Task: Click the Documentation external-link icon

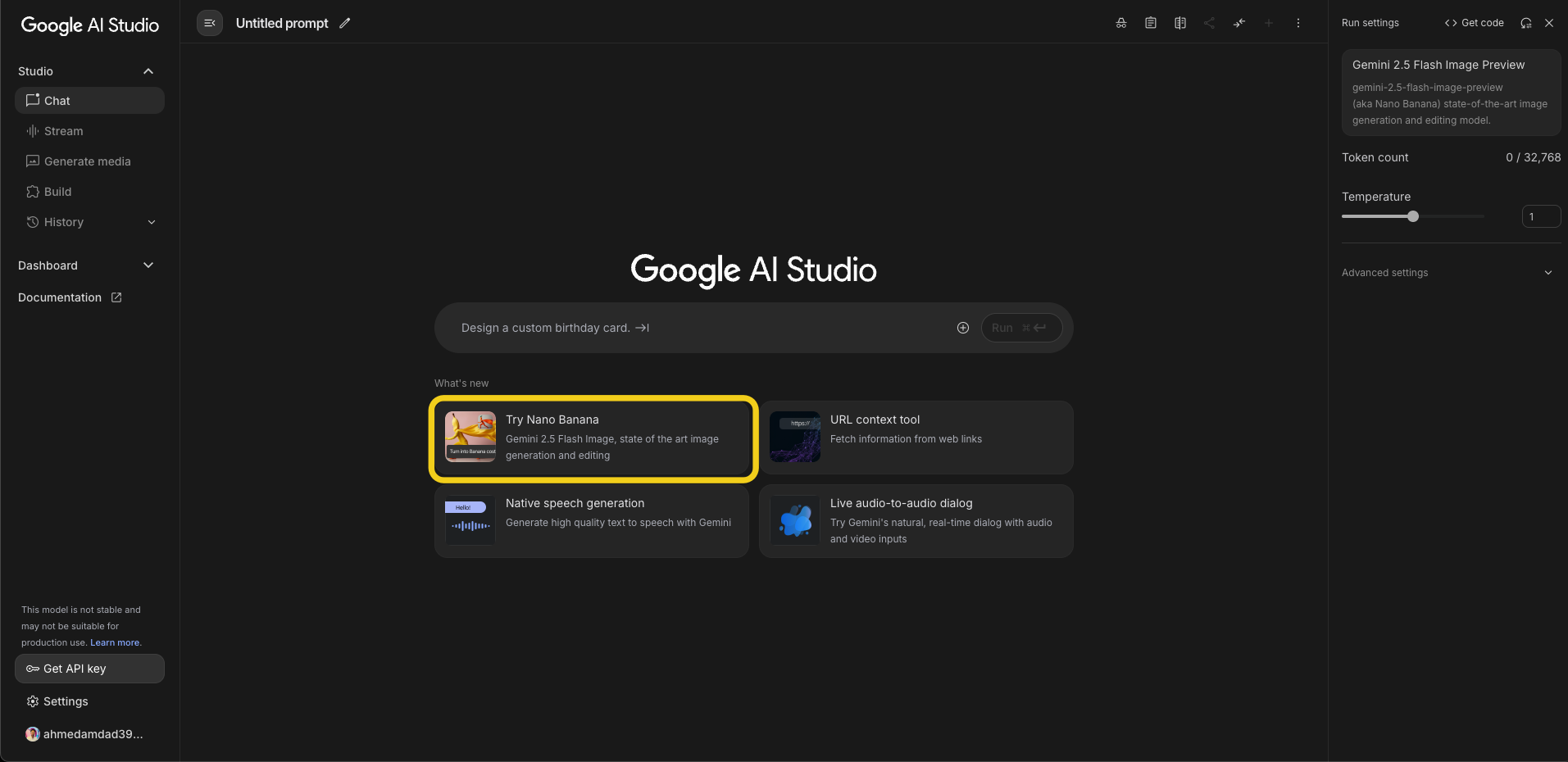Action: click(x=116, y=297)
